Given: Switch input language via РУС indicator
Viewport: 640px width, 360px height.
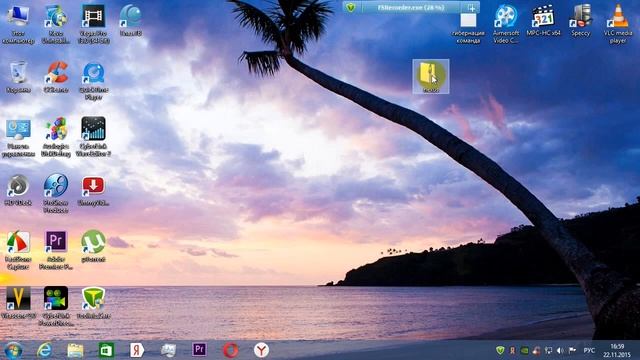Looking at the screenshot, I should 589,351.
